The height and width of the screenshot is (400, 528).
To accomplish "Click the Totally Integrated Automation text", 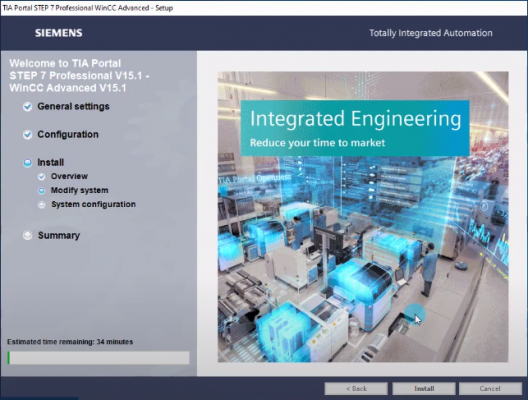I will [x=431, y=33].
